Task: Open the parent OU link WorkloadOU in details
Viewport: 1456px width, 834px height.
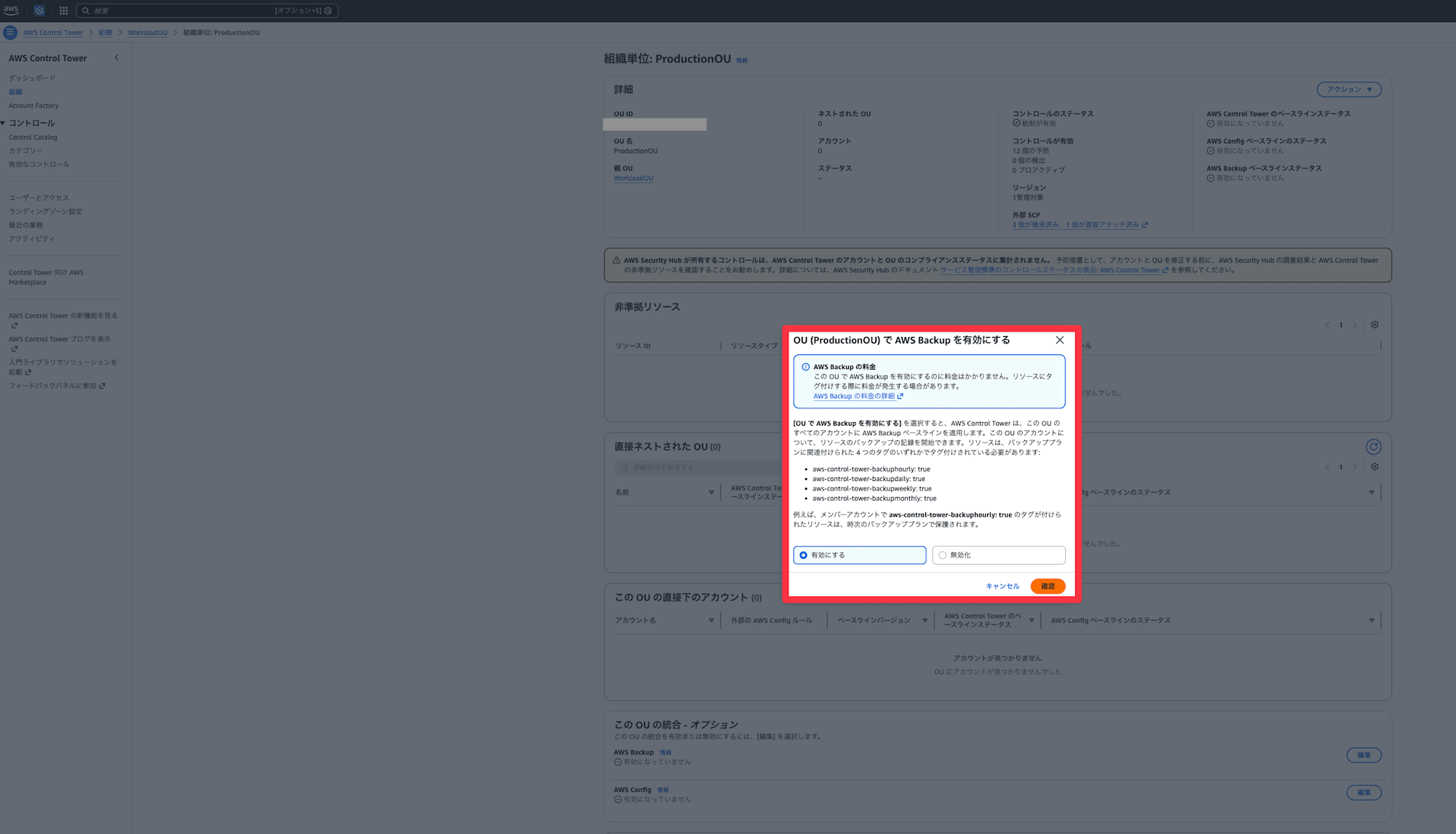Action: coord(633,178)
